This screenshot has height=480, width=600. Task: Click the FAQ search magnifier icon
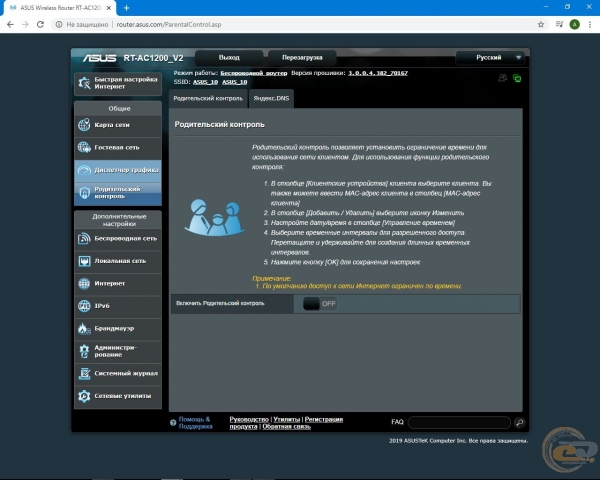(x=519, y=423)
